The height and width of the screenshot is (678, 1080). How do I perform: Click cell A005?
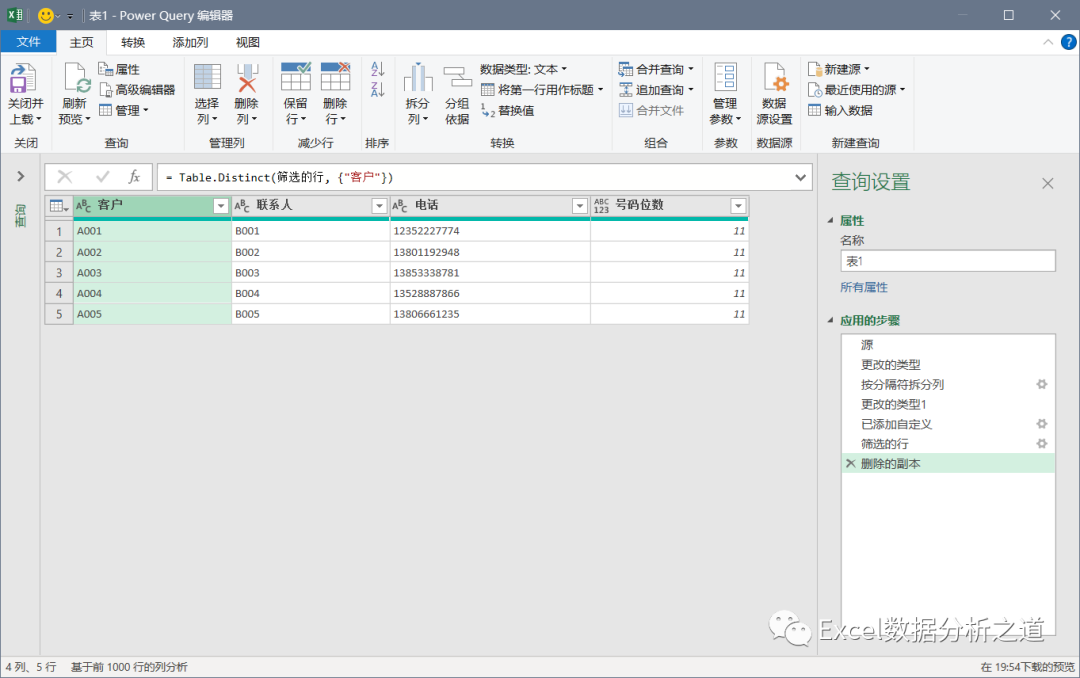click(x=152, y=314)
